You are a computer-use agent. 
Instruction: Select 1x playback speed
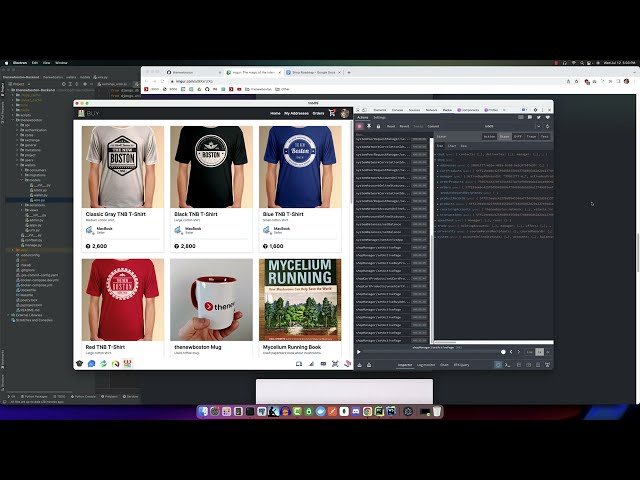coord(539,352)
